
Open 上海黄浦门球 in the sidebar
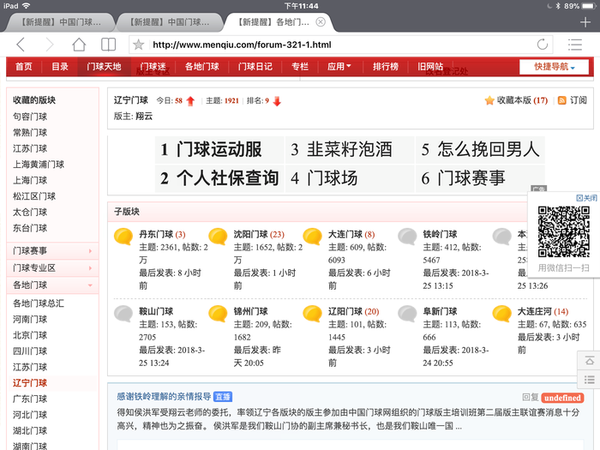click(38, 165)
